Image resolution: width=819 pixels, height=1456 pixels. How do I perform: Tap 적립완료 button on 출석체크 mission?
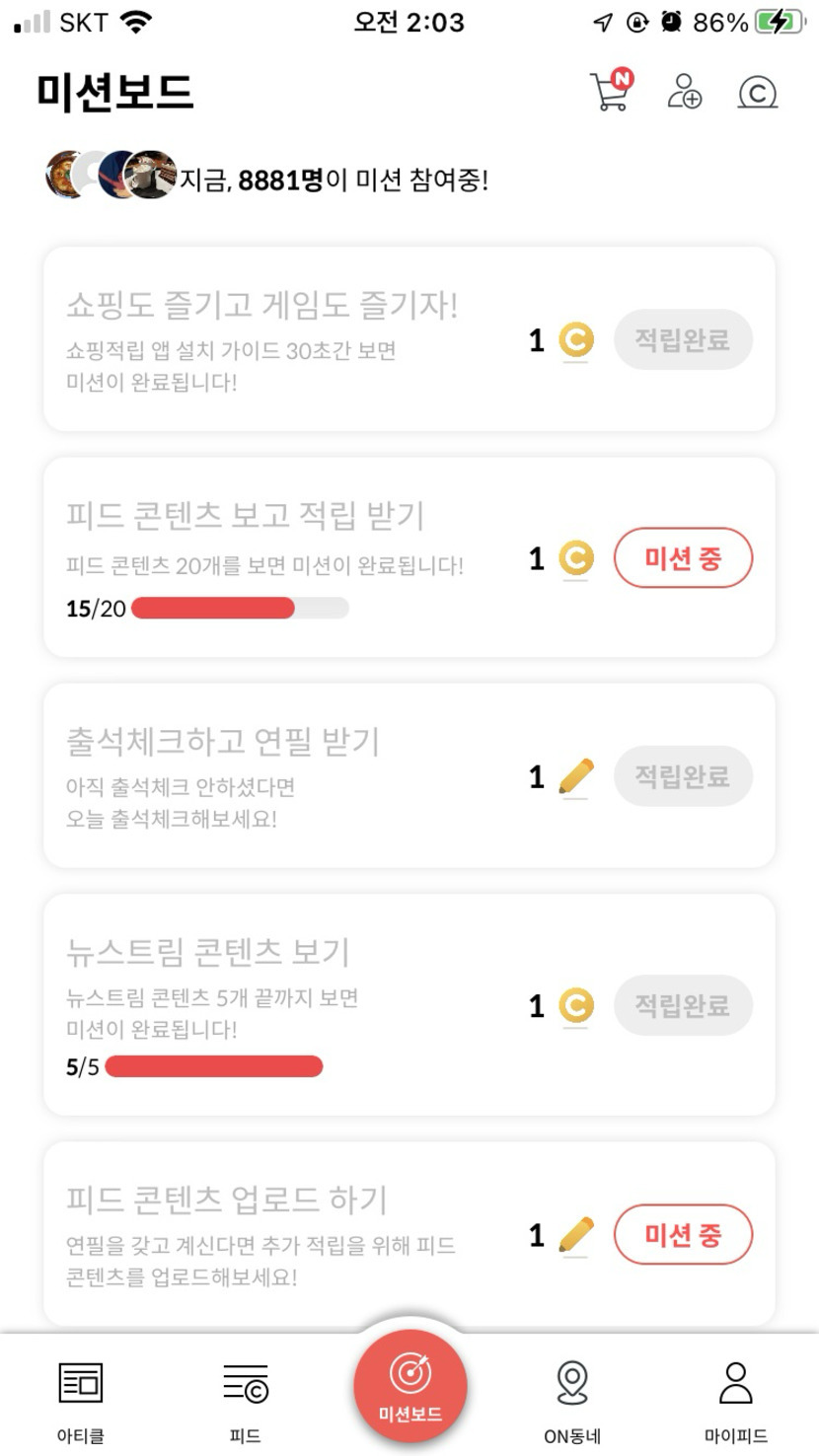[683, 777]
